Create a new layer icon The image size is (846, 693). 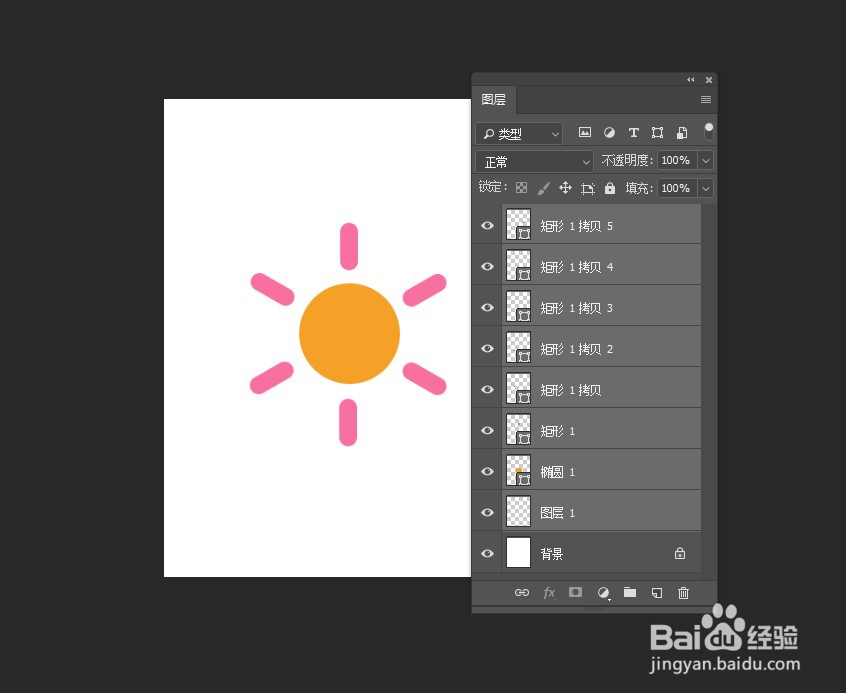pyautogui.click(x=657, y=593)
